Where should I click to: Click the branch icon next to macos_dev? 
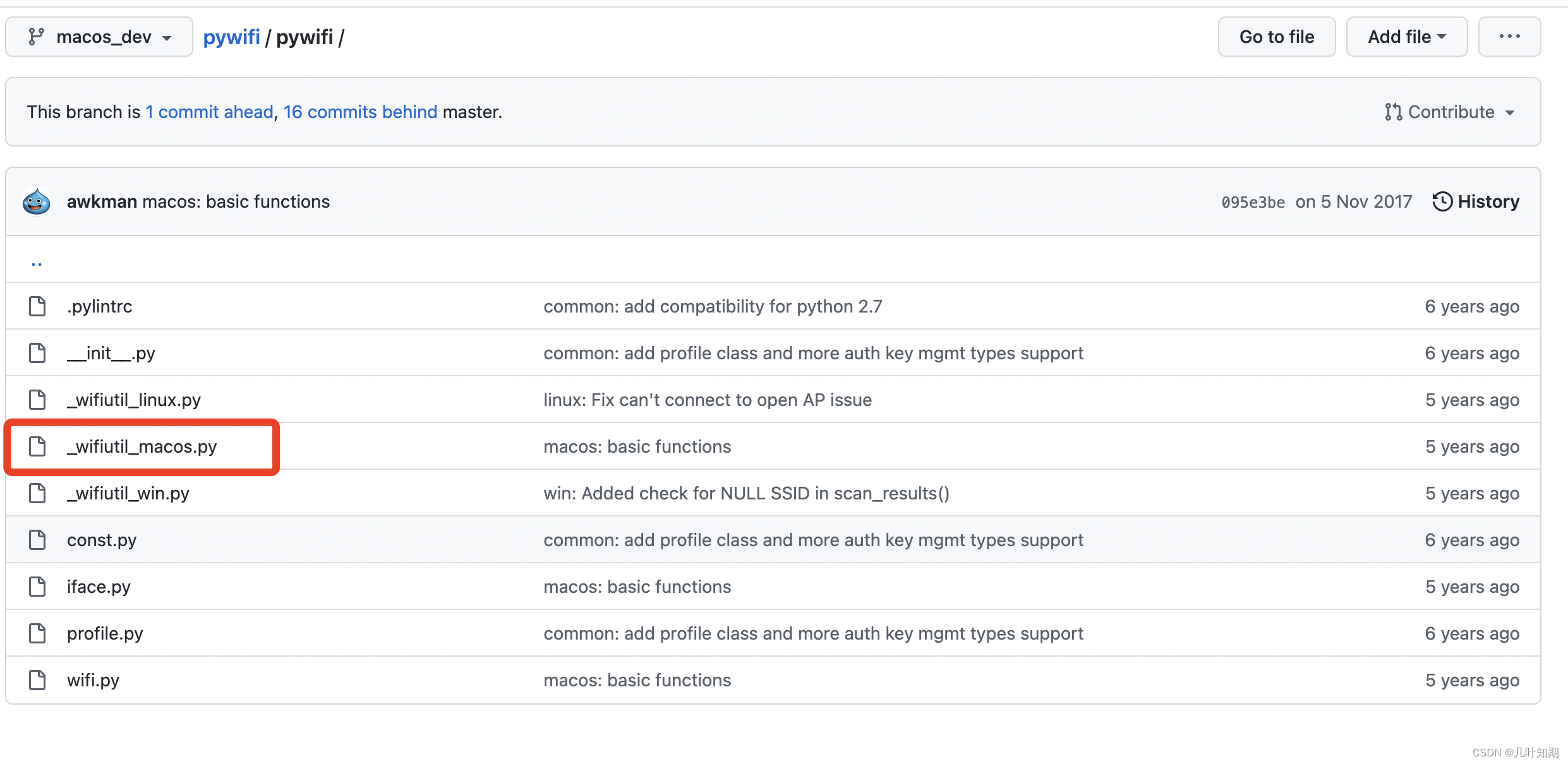coord(36,37)
